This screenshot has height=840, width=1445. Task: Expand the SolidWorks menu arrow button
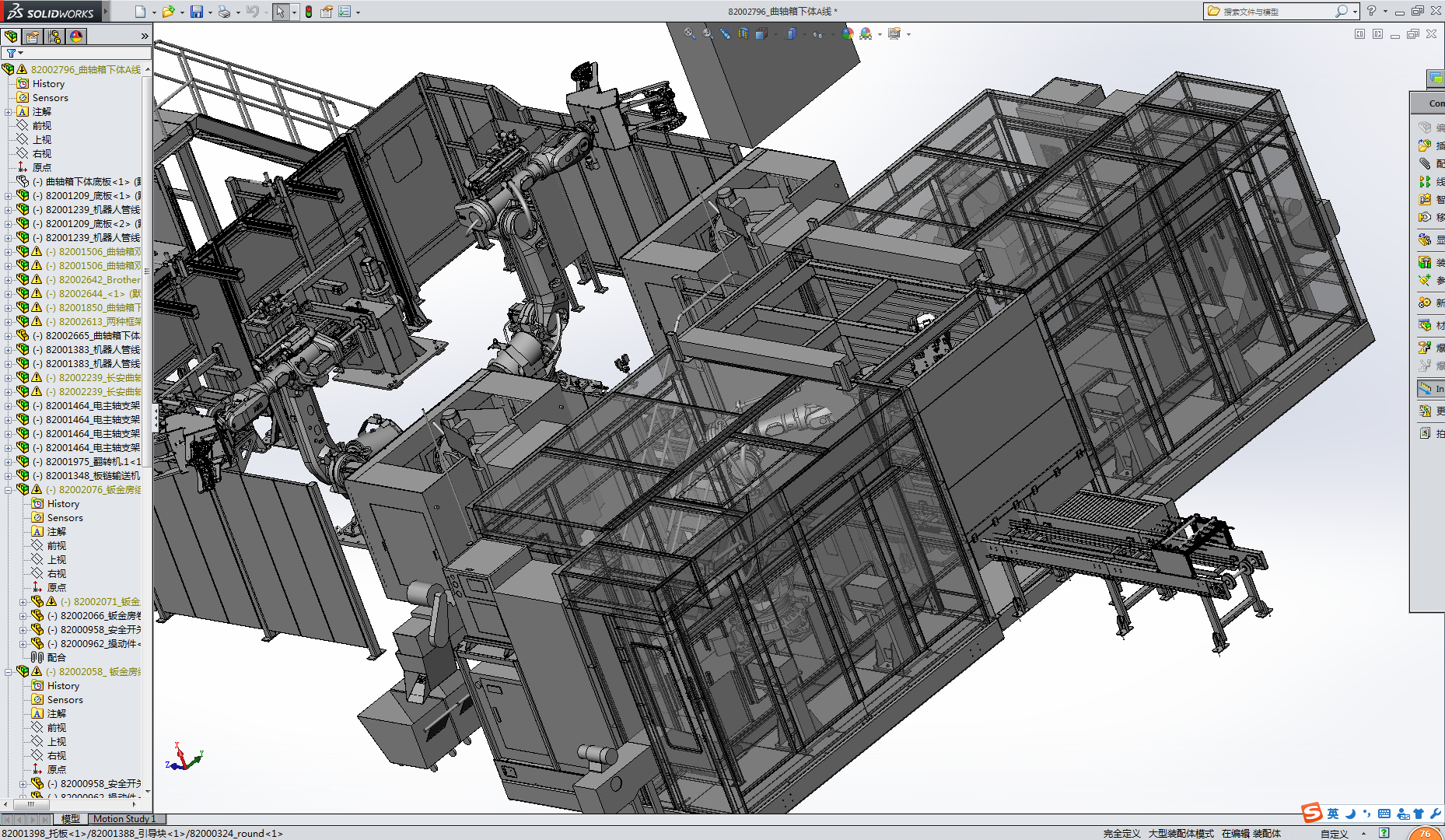106,12
